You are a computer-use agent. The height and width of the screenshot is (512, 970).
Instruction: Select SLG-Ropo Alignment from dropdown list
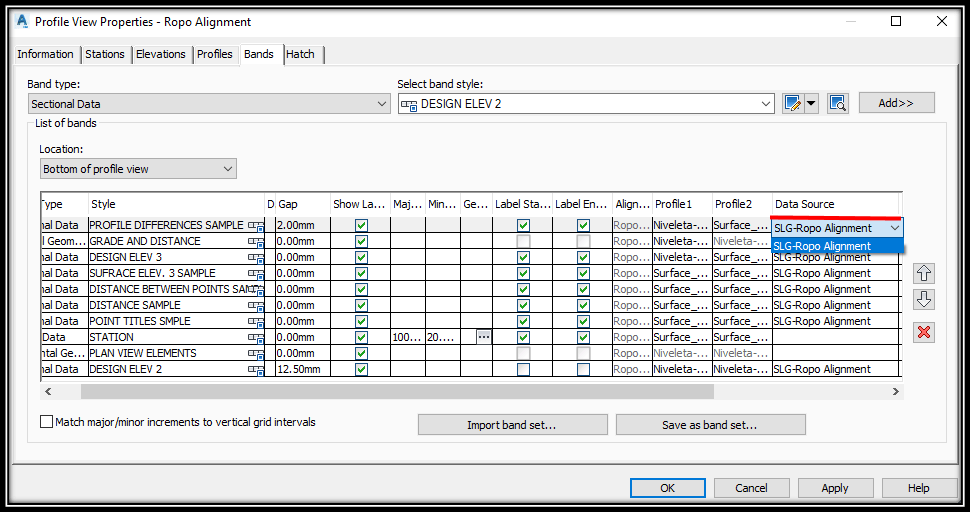(x=838, y=246)
